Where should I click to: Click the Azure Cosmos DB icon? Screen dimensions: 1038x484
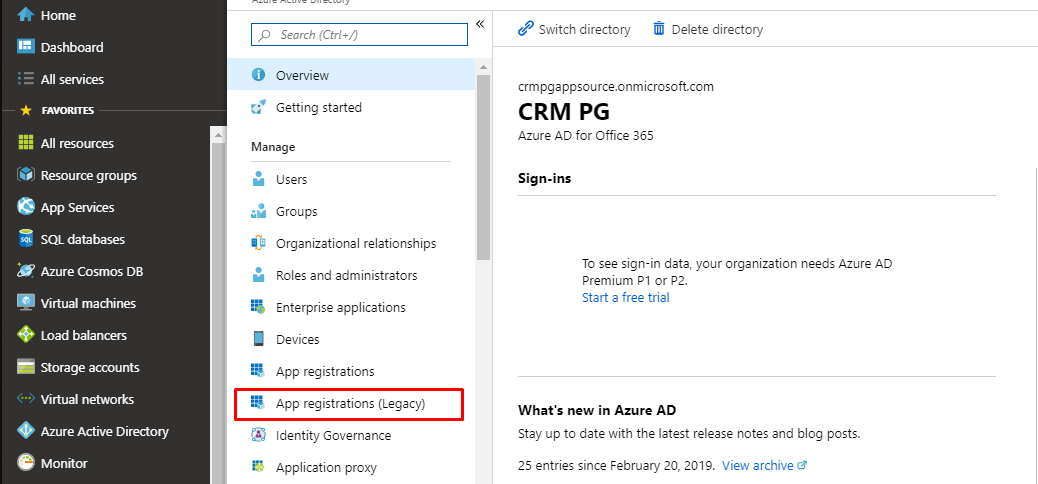click(x=26, y=271)
